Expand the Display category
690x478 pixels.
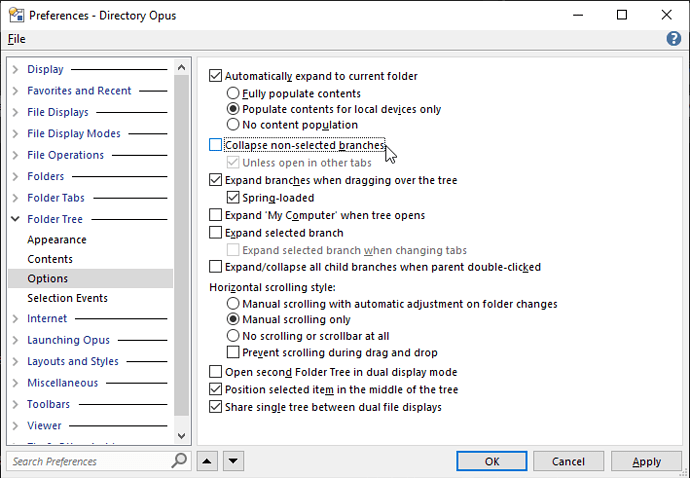coord(15,69)
